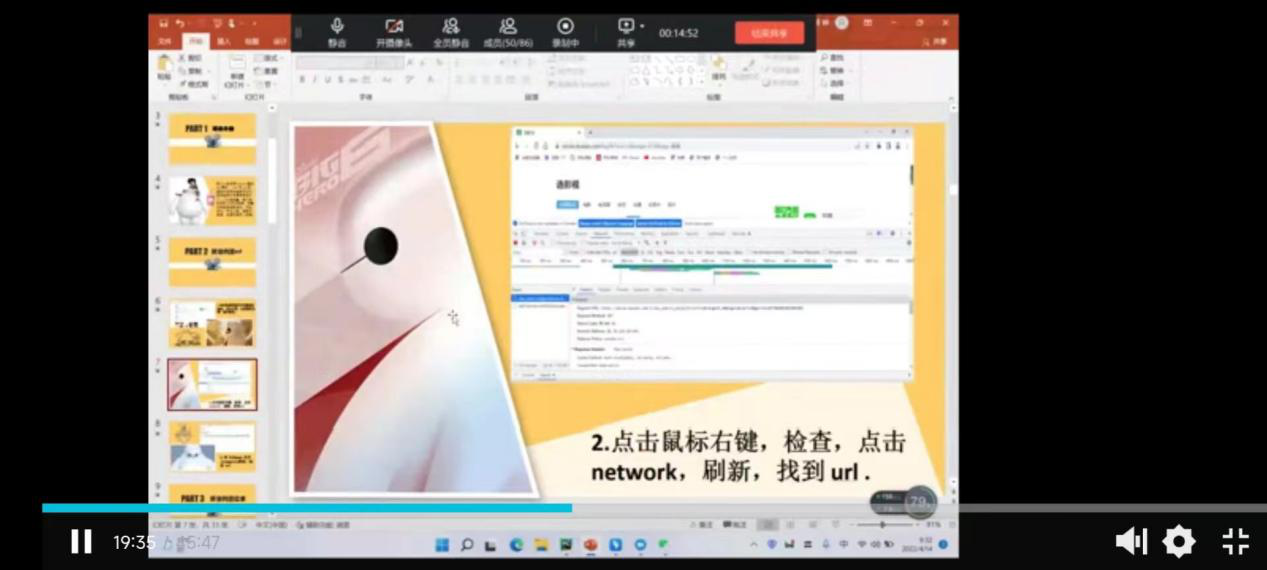
Task: Click the PowerPoint taskbar icon
Action: click(590, 545)
